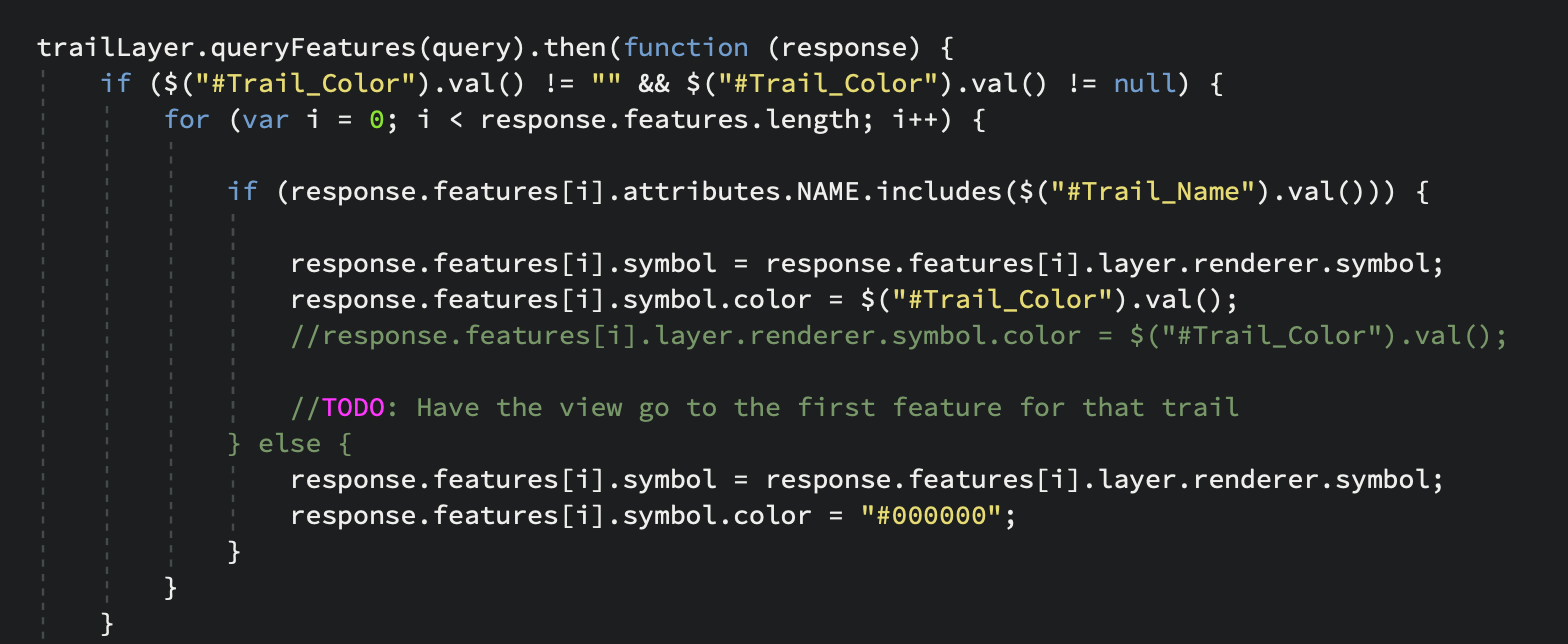Image resolution: width=1568 pixels, height=644 pixels.
Task: Click the trailLayer identifier on the first line
Action: pos(100,48)
